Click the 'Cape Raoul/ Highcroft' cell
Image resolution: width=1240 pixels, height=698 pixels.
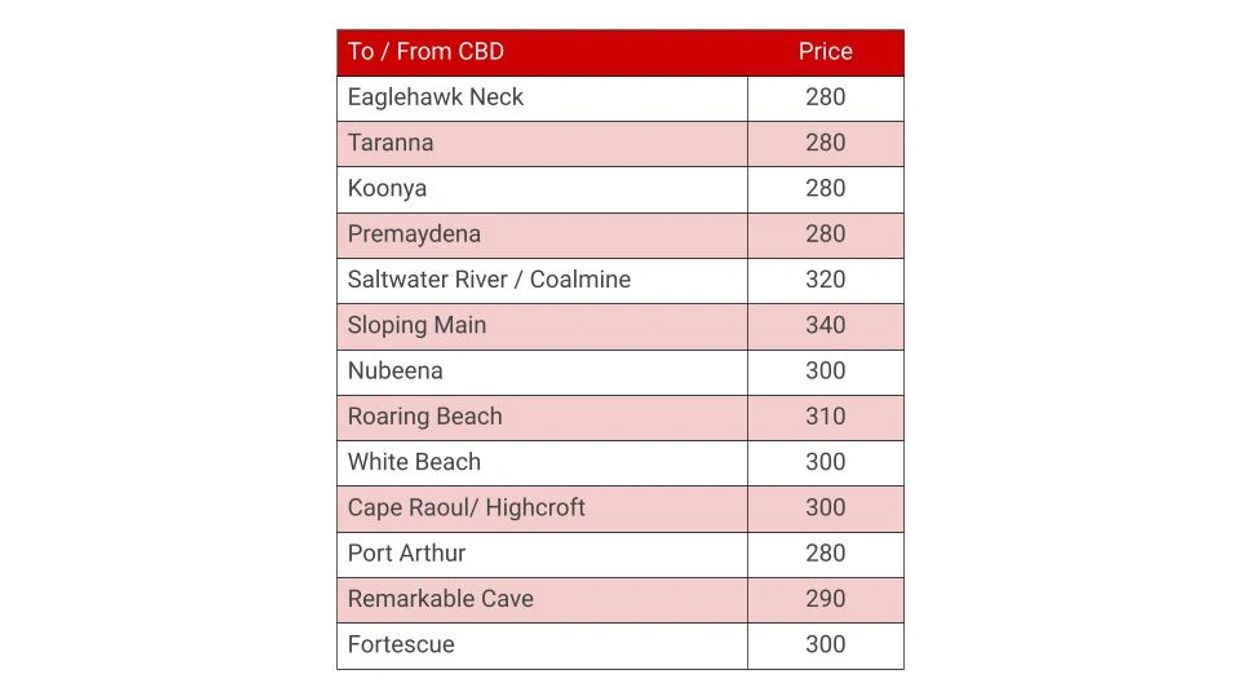tap(467, 508)
